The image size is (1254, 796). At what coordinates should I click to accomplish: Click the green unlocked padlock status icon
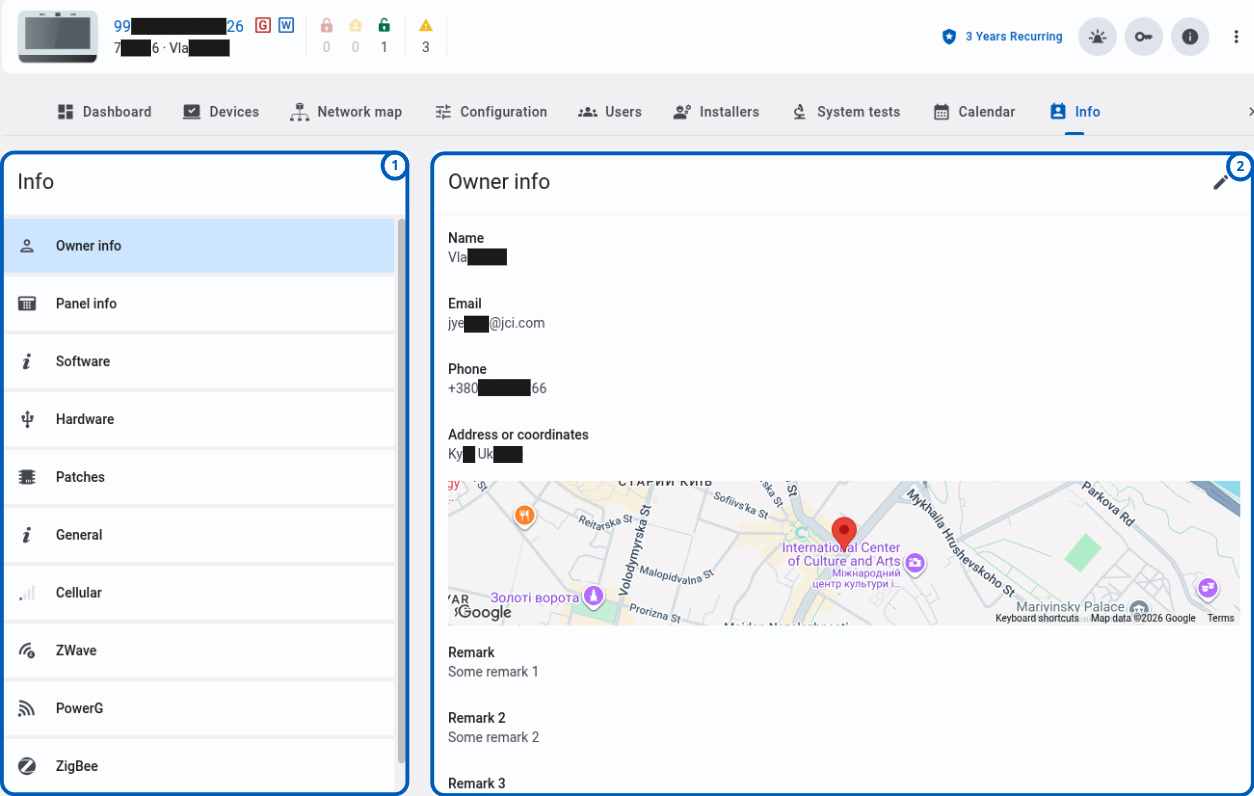pos(384,26)
